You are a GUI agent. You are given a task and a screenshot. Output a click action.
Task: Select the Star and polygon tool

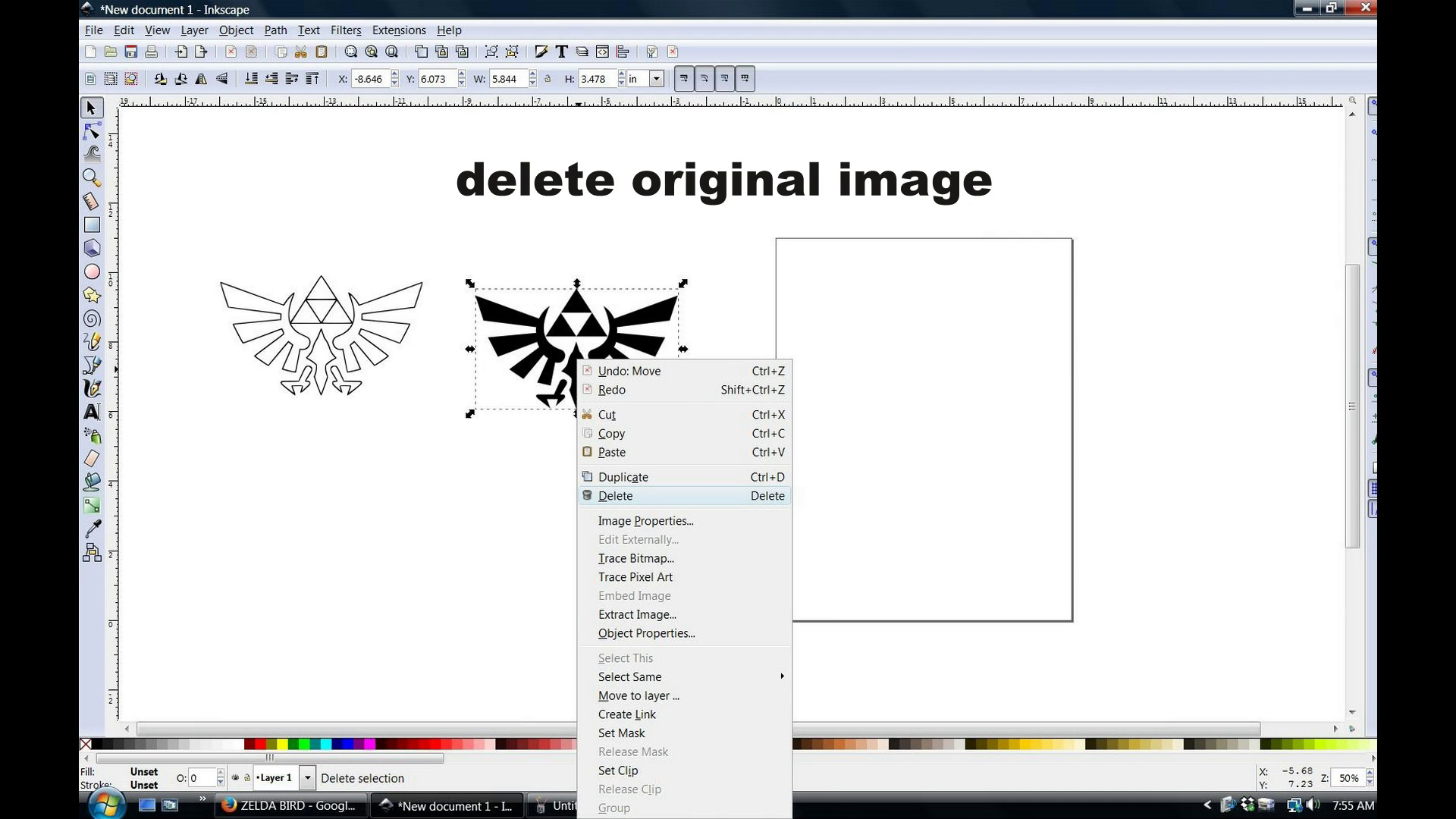click(x=92, y=295)
